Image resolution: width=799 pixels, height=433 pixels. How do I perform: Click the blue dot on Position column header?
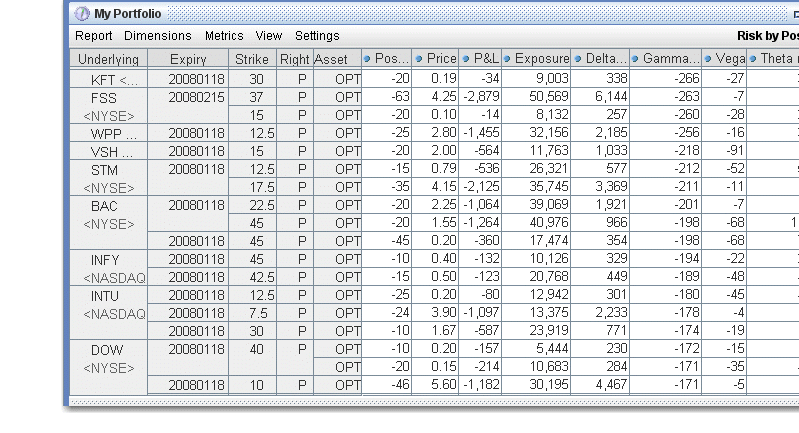pos(367,59)
